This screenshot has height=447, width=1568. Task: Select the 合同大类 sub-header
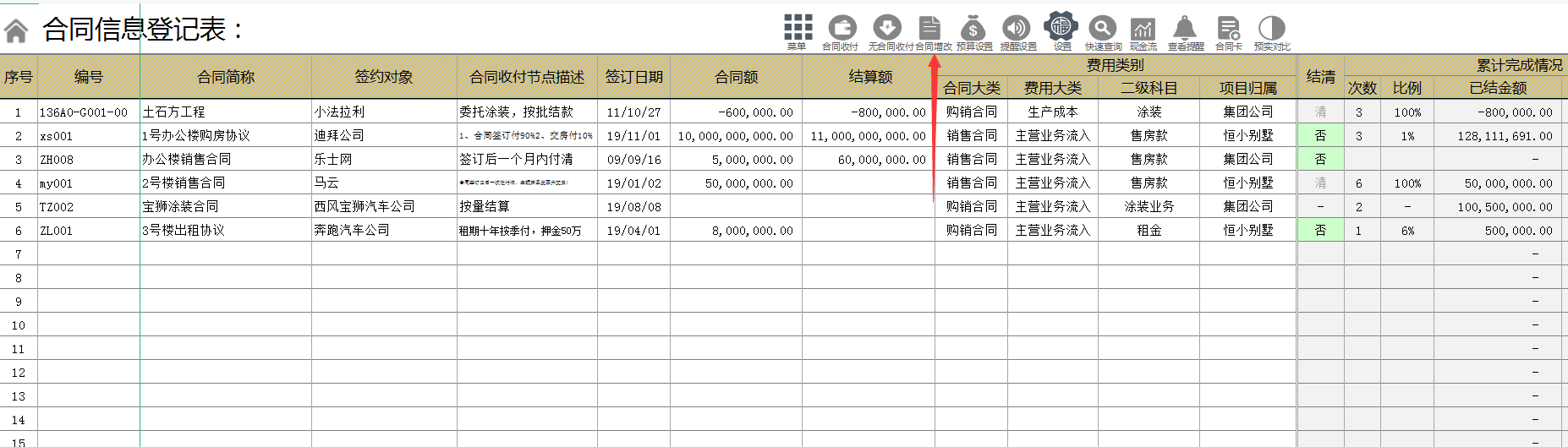pyautogui.click(x=972, y=88)
